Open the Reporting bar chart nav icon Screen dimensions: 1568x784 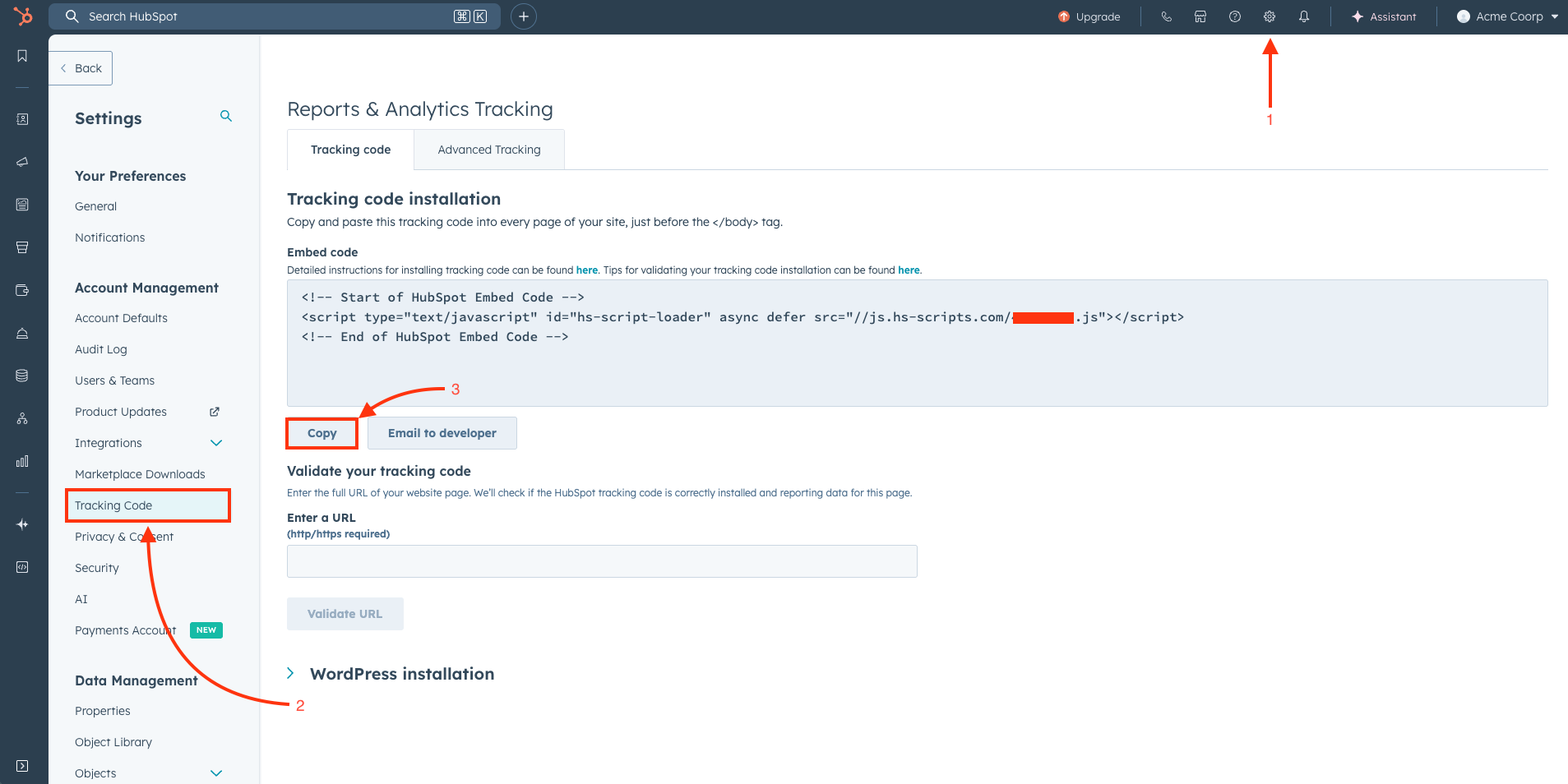tap(22, 461)
